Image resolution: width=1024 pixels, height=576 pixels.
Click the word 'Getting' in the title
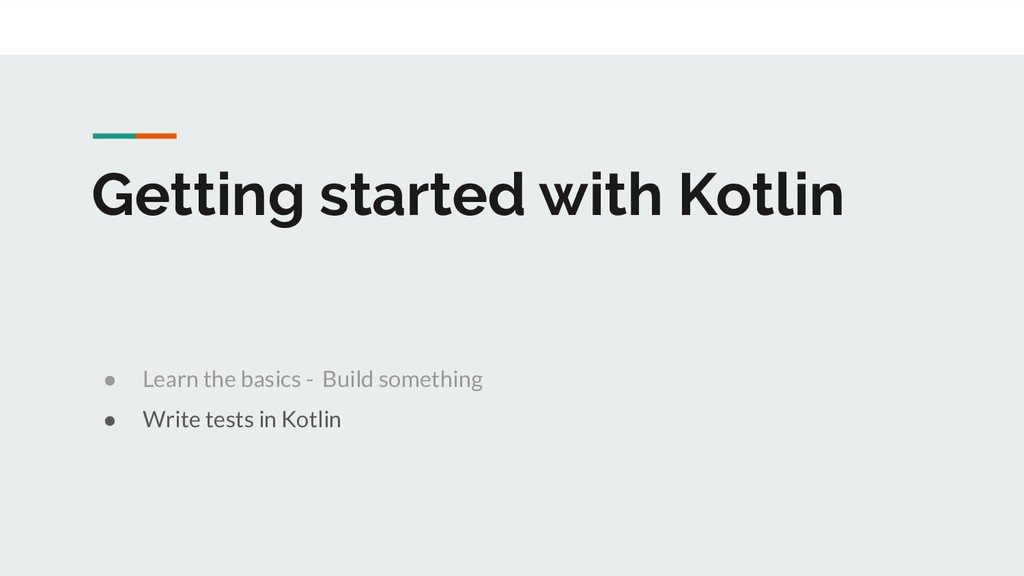tap(198, 197)
